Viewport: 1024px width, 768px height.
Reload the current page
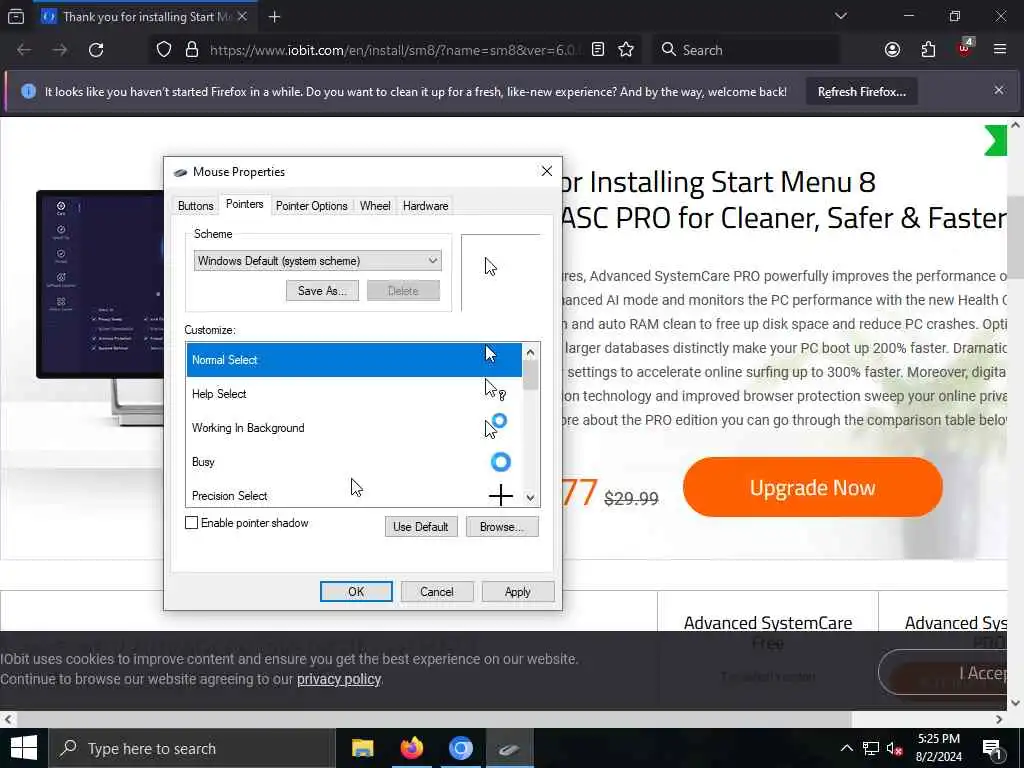click(96, 50)
